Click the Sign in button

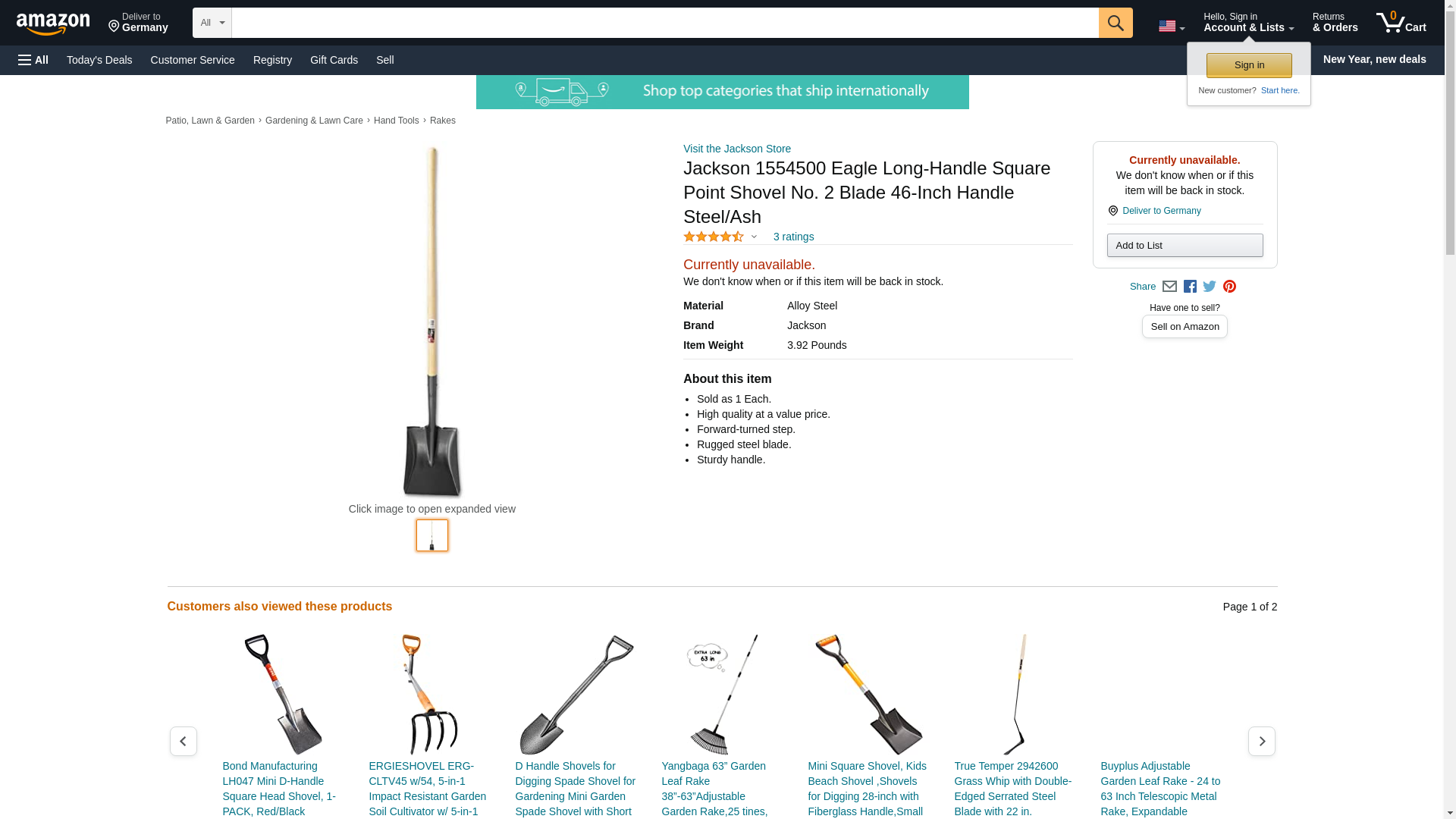(1249, 65)
